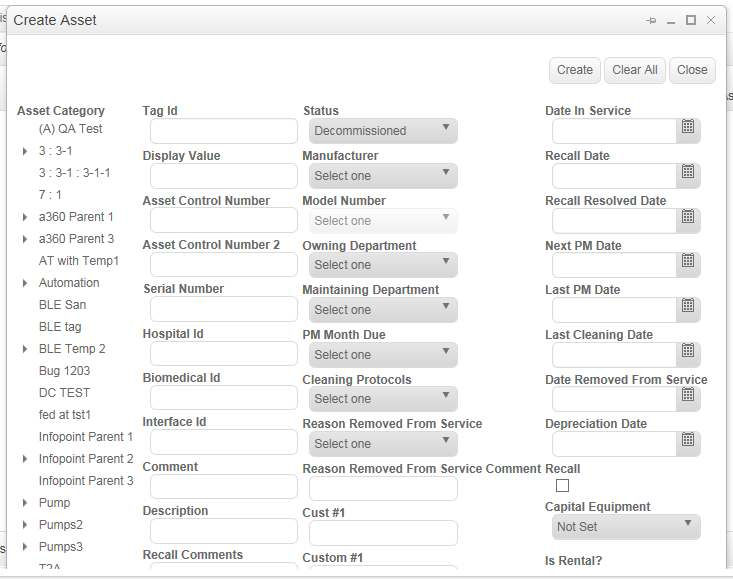Image resolution: width=733 pixels, height=579 pixels.
Task: Focus the Display Value input field
Action: 224,176
